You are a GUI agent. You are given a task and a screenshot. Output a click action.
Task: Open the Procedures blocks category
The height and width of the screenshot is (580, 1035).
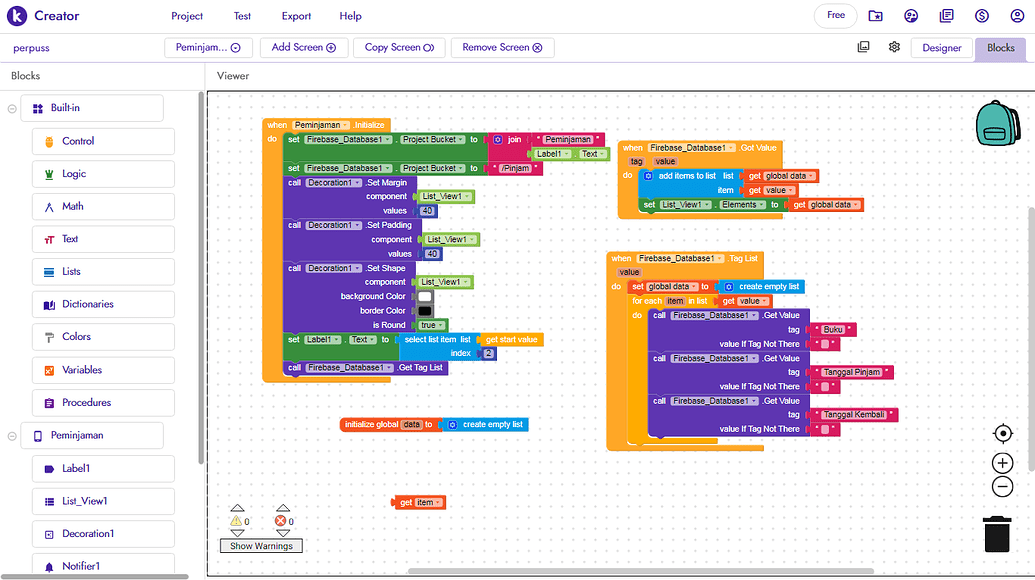point(103,403)
